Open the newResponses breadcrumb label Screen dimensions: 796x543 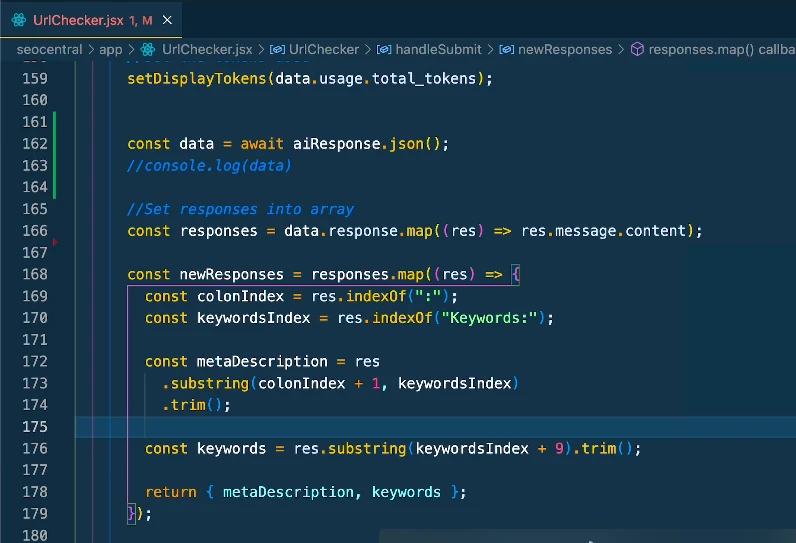(565, 49)
